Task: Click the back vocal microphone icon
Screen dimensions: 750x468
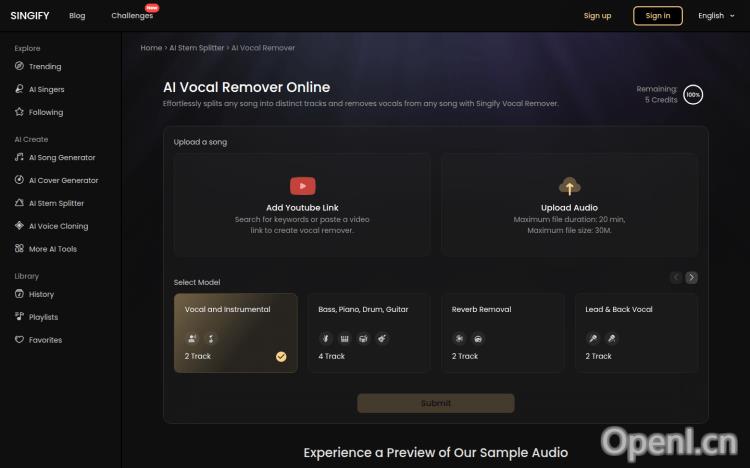Action: (x=611, y=339)
